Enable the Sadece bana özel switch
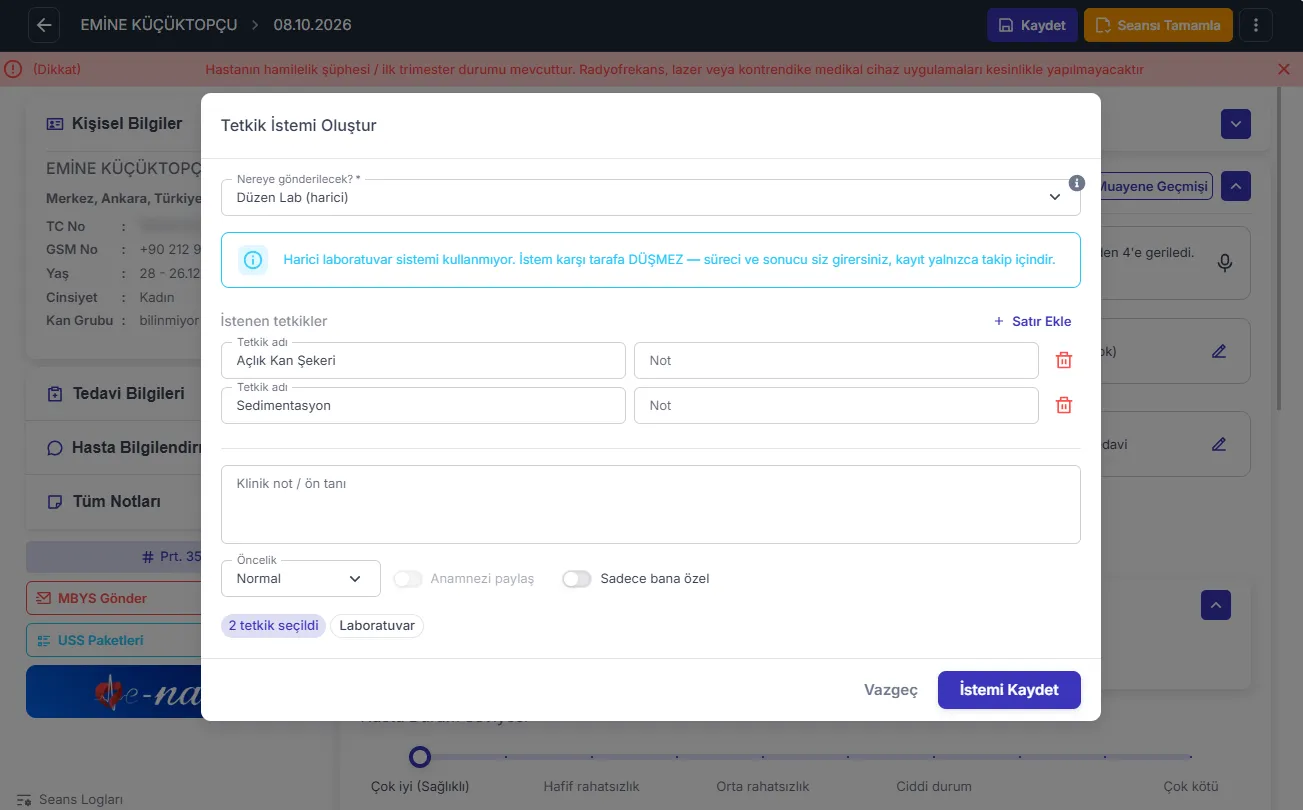The width and height of the screenshot is (1303, 810). pyautogui.click(x=577, y=578)
